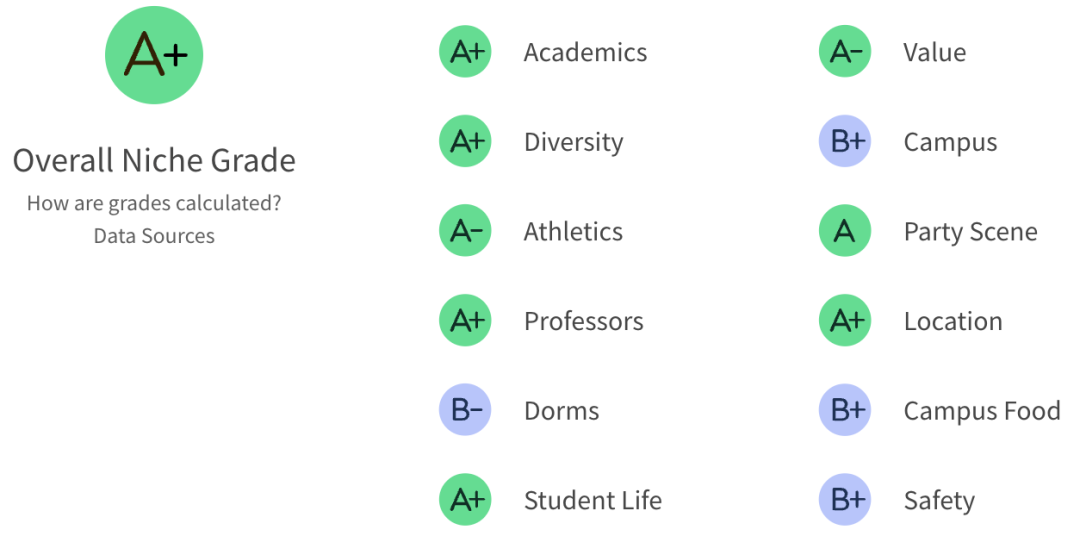The height and width of the screenshot is (536, 1080).
Task: Click the Campus B+ grade badge
Action: [x=844, y=141]
